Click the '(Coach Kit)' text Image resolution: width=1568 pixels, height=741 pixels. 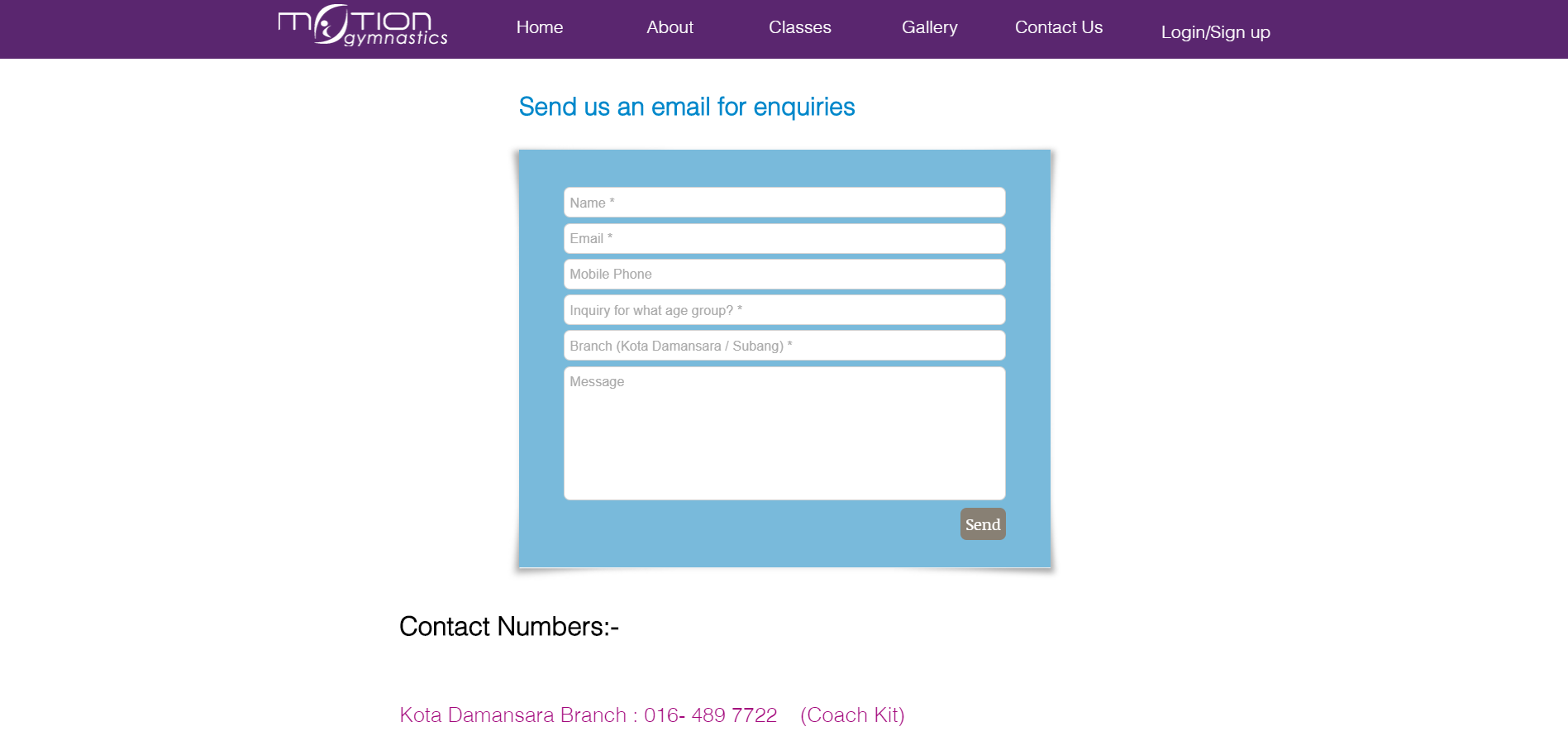point(852,715)
